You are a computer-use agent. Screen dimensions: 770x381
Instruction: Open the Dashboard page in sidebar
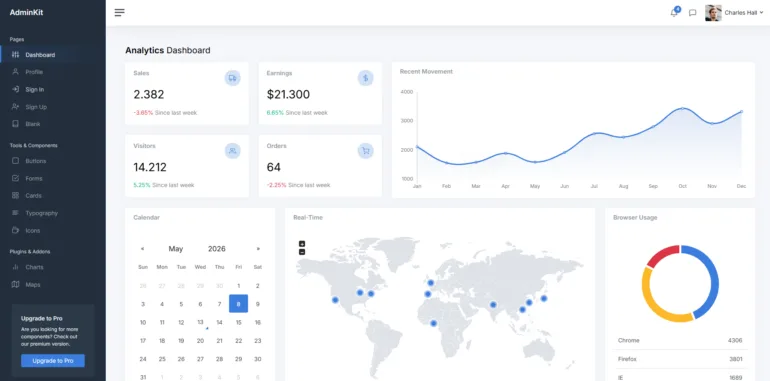tap(53, 54)
